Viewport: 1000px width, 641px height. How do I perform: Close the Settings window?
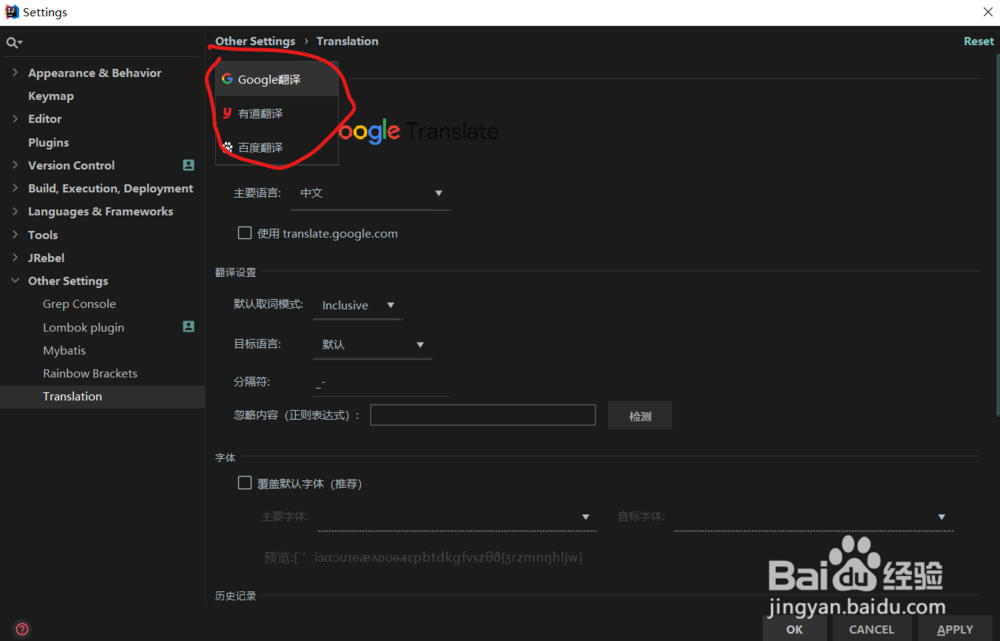tap(987, 12)
